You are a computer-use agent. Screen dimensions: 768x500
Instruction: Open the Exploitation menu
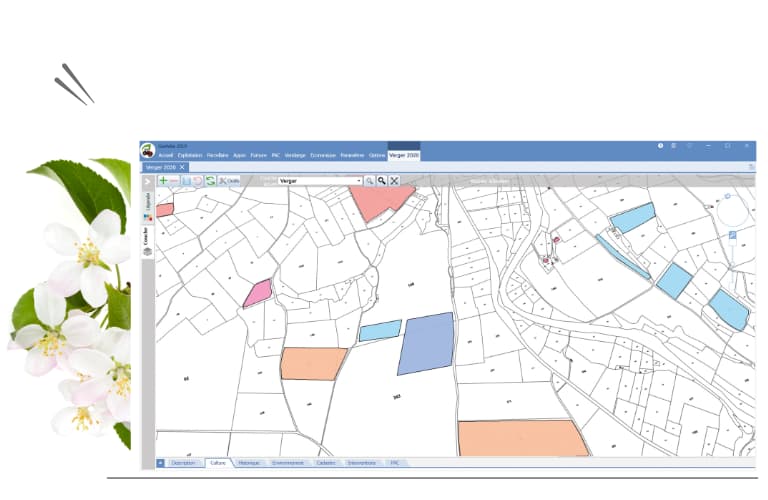click(190, 155)
